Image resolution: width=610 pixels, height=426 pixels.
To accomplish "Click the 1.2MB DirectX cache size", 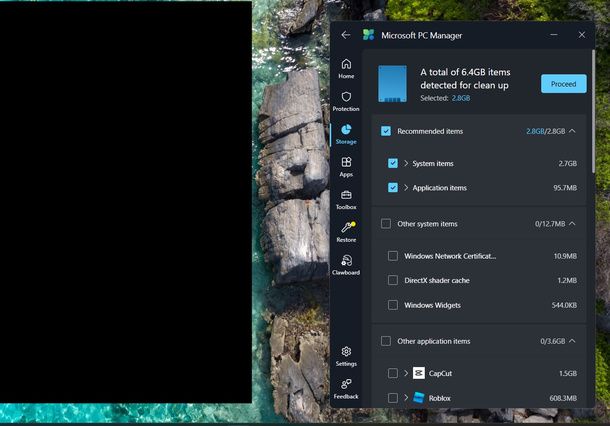I will 567,280.
